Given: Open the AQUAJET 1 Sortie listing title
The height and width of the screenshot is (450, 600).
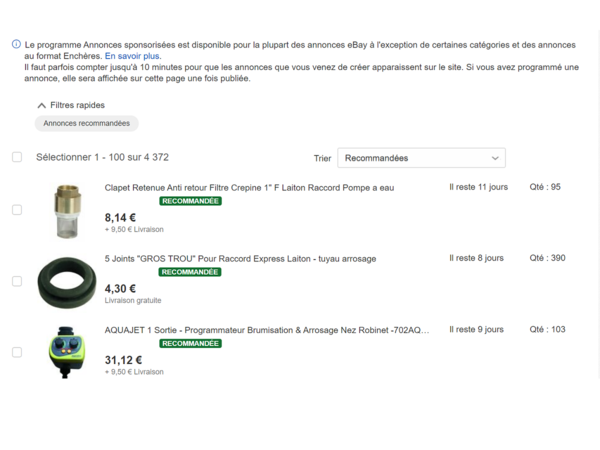Looking at the screenshot, I should point(267,330).
